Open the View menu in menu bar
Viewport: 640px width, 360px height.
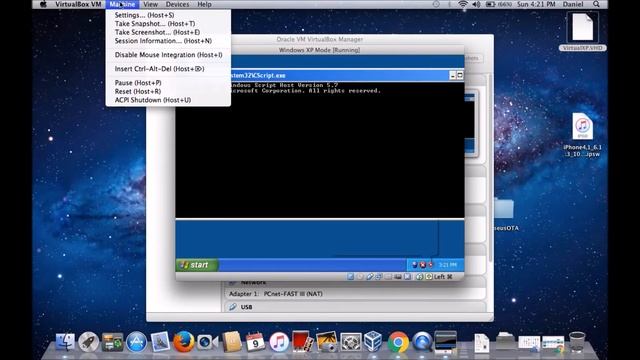coord(150,4)
